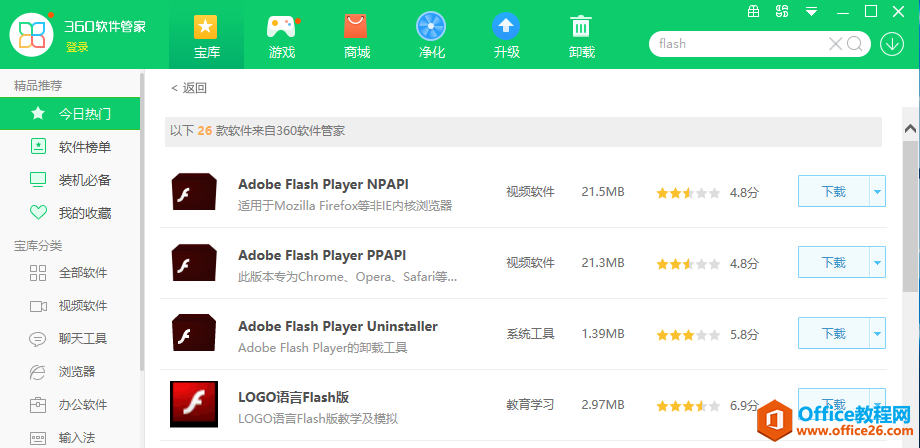
Task: Click the 聊天工具 speech bubble icon
Action: point(38,339)
